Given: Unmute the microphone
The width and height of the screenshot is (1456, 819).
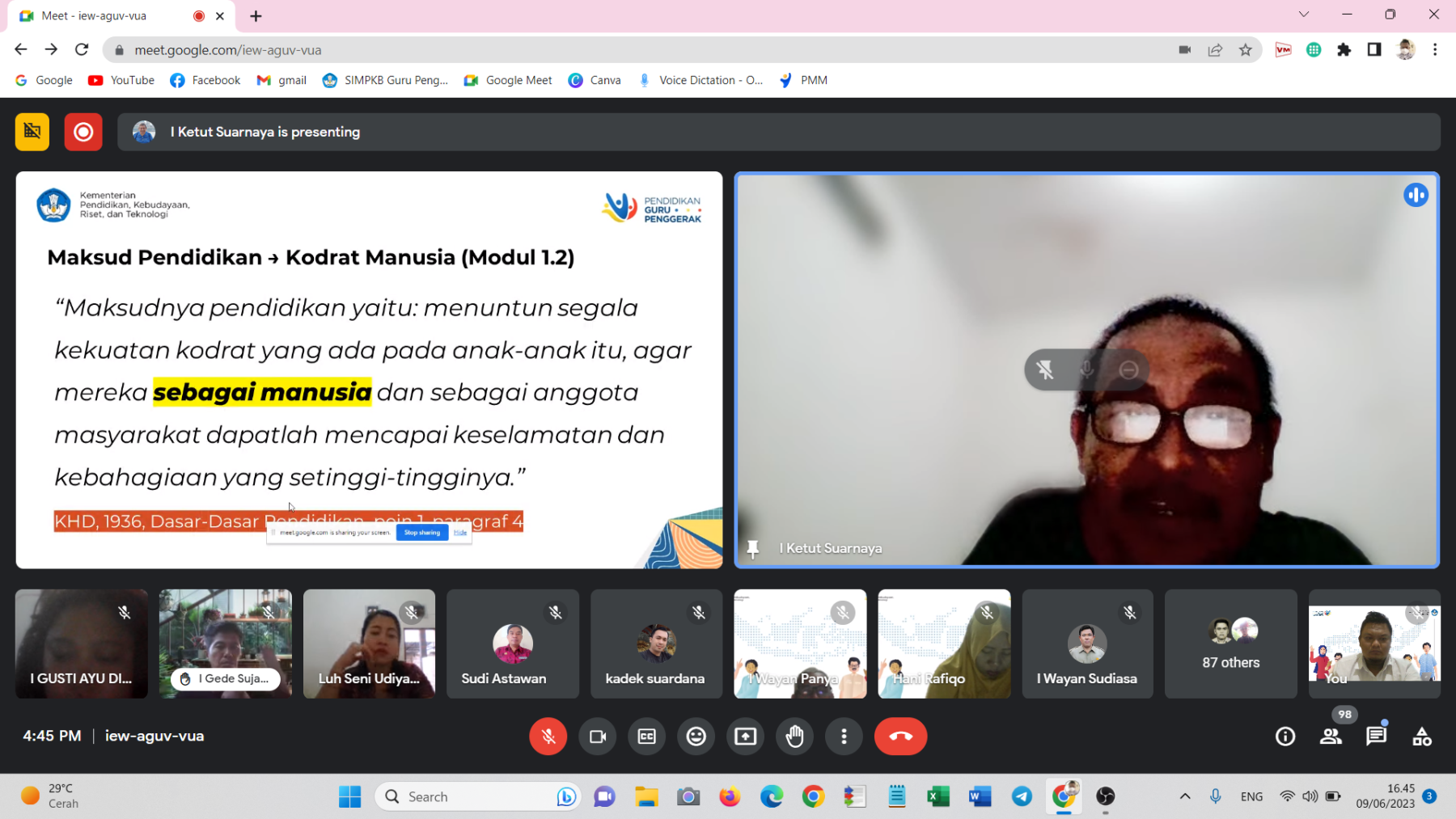Looking at the screenshot, I should (548, 736).
